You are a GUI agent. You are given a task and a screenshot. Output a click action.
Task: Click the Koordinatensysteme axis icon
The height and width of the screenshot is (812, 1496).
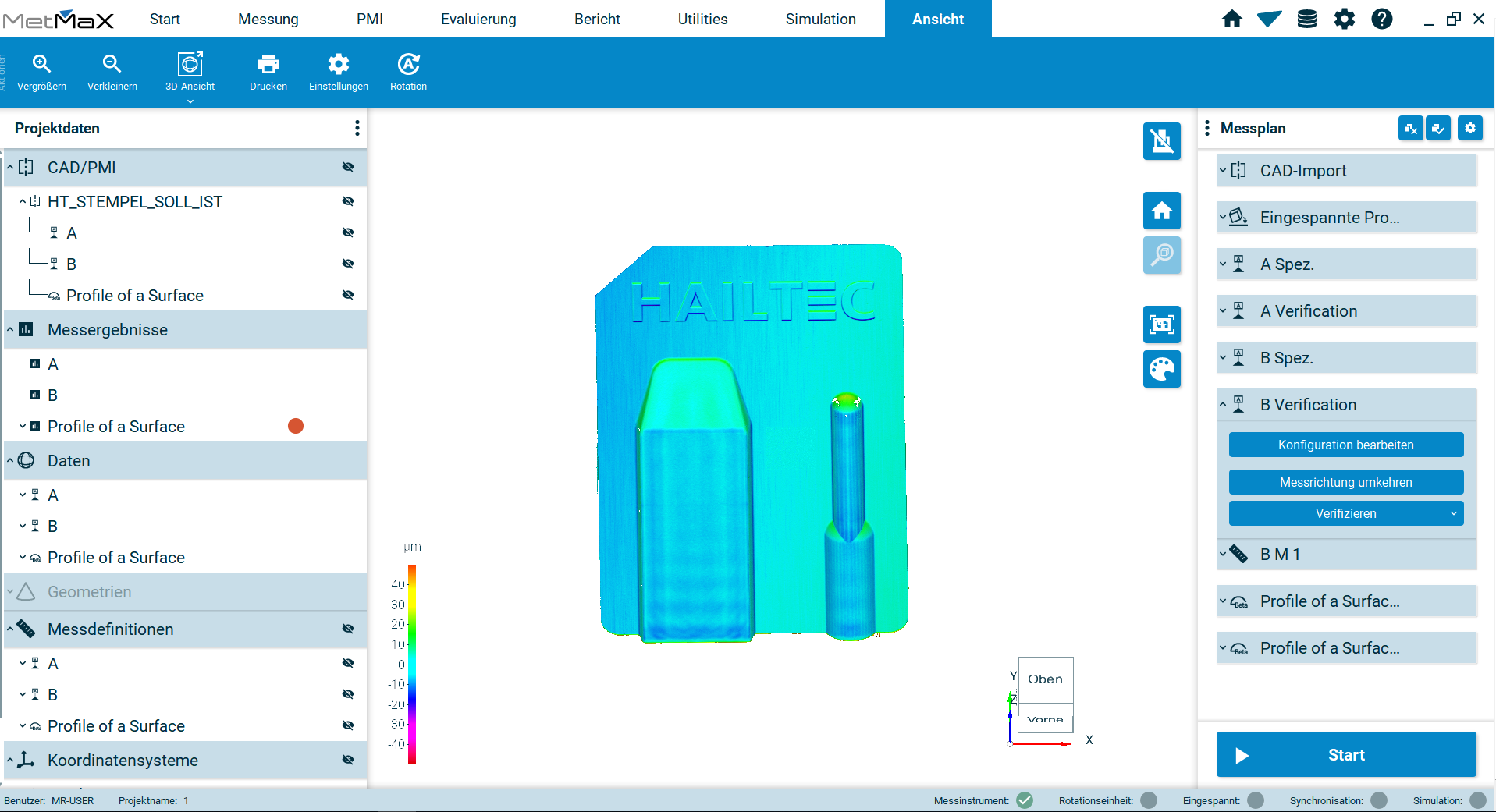click(26, 760)
